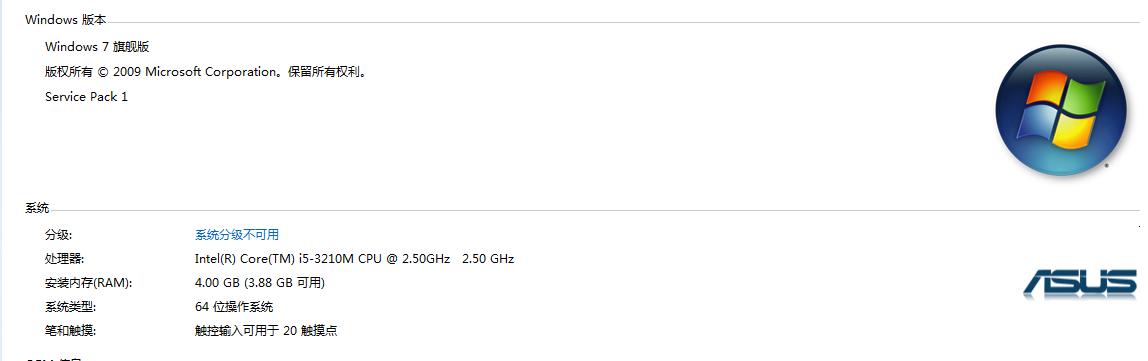Open the 系统分级不可用 link

(236, 234)
